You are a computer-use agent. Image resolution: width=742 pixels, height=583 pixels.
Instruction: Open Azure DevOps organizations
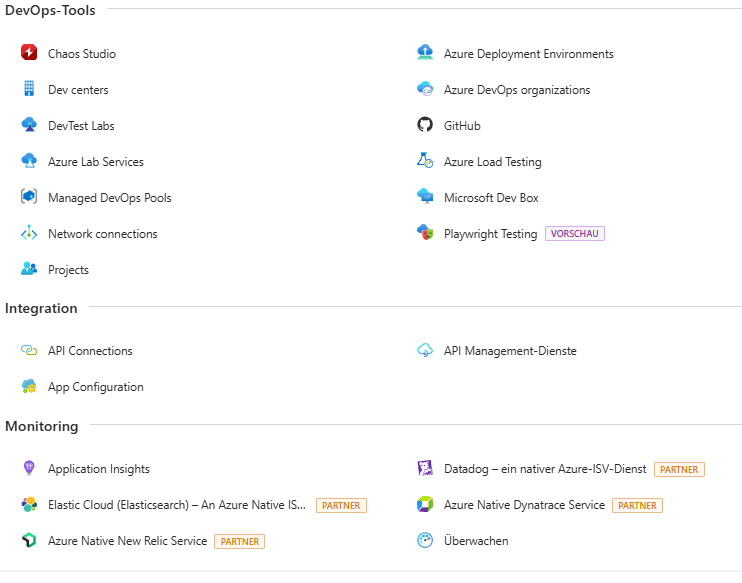click(516, 90)
